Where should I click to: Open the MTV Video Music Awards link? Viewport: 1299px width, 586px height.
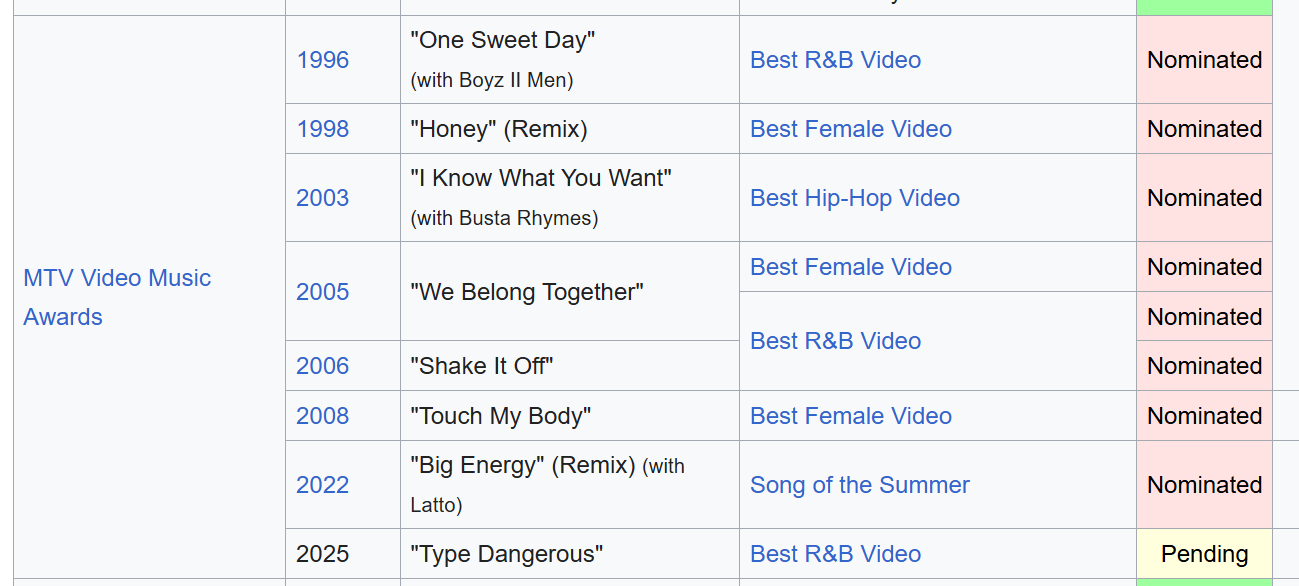click(117, 278)
